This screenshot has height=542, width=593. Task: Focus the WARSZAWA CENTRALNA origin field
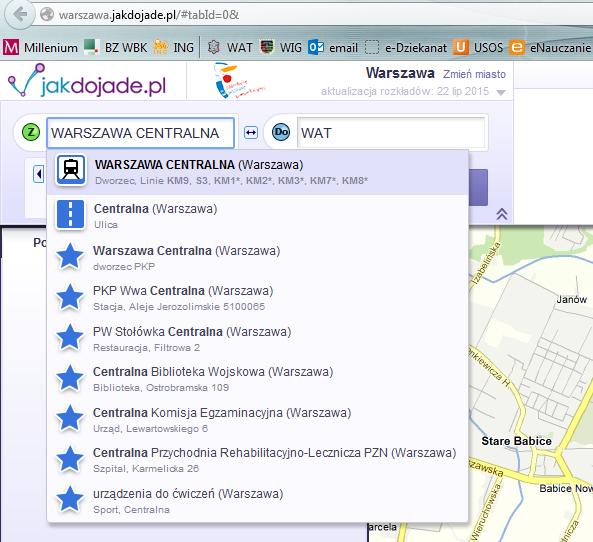(140, 133)
